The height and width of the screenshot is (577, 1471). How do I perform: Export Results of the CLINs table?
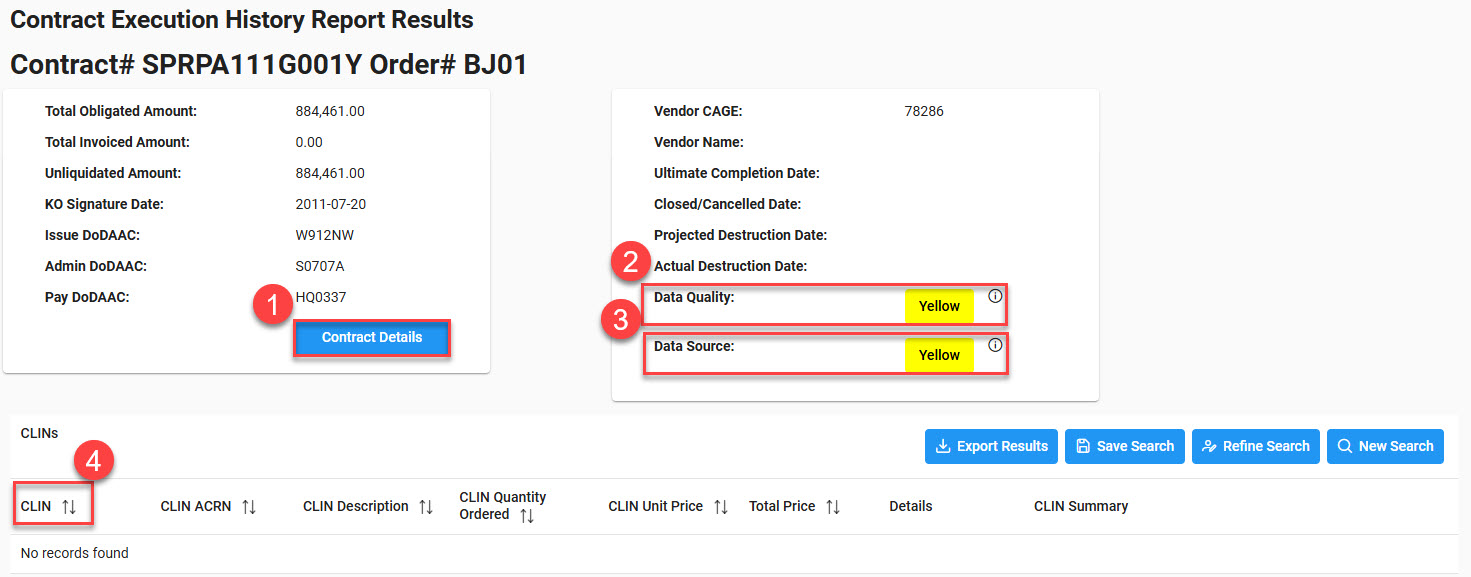tap(991, 446)
